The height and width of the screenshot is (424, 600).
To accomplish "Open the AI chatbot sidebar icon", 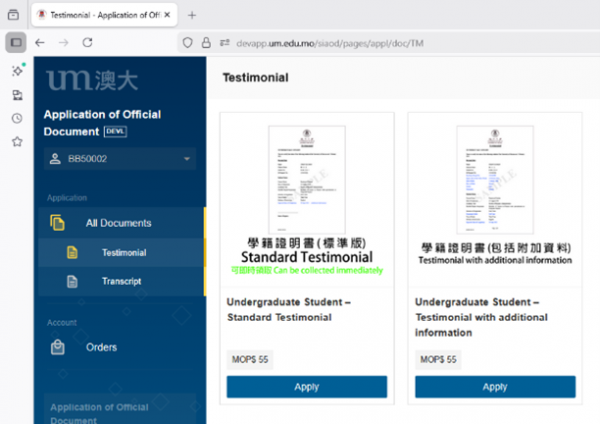I will tap(16, 71).
